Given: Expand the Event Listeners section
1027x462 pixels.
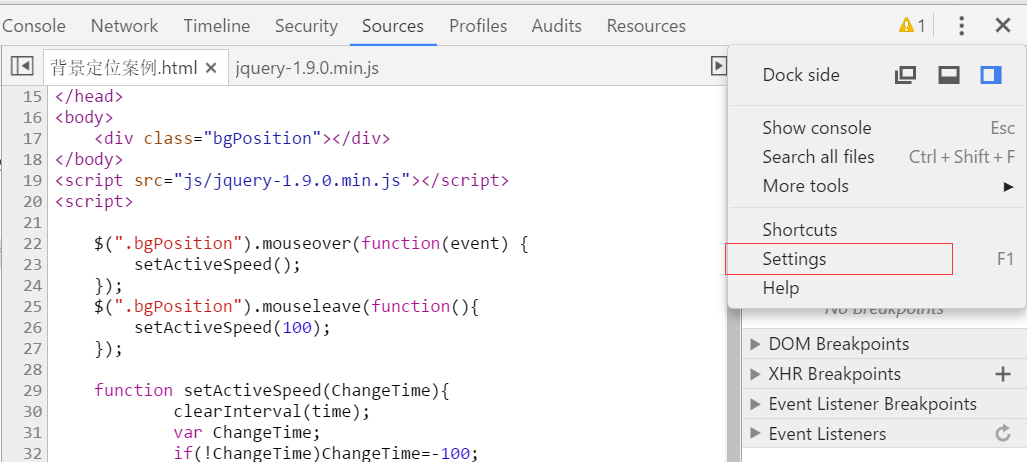Looking at the screenshot, I should click(755, 433).
